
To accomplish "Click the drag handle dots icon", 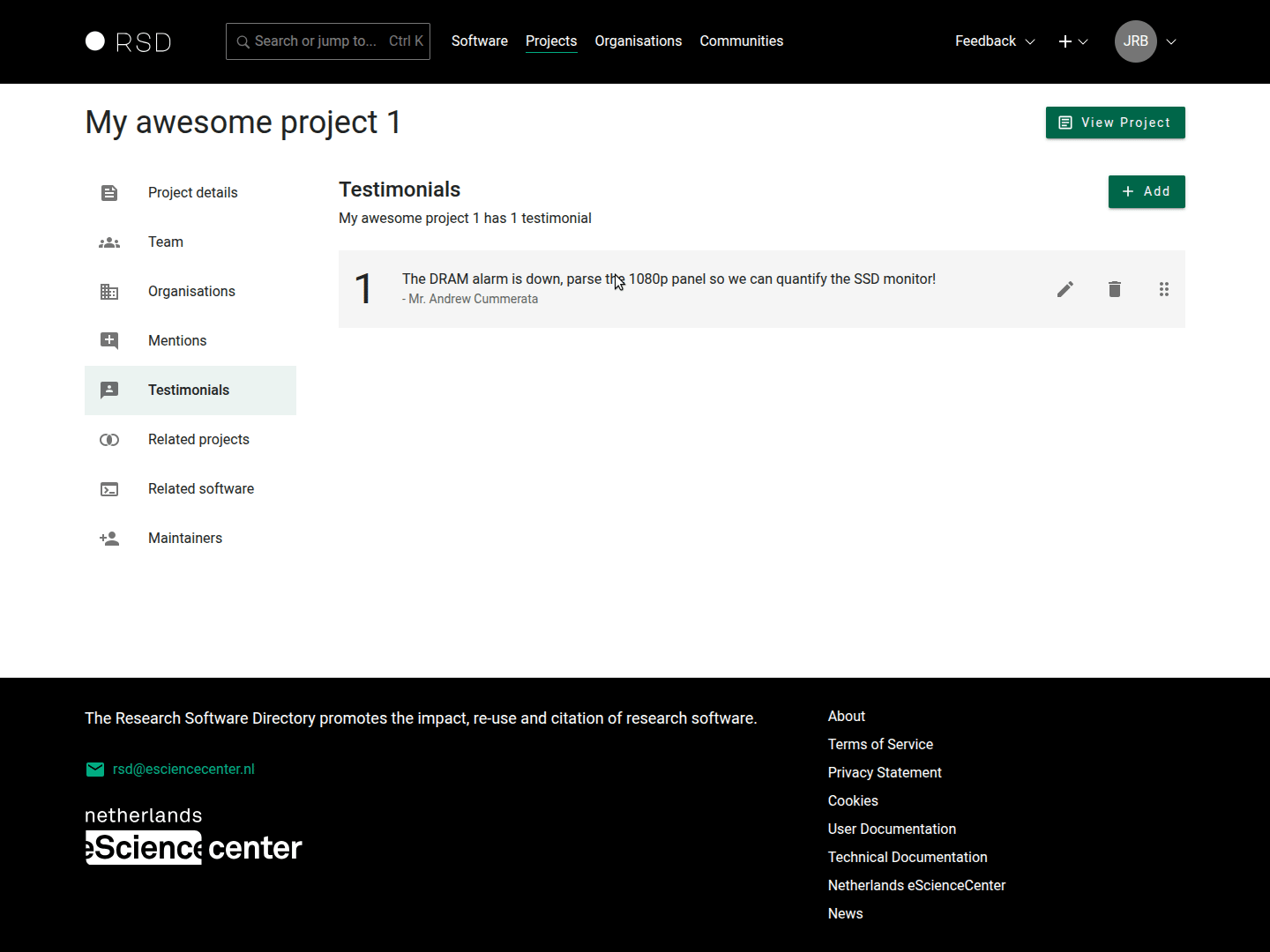I will [x=1164, y=289].
